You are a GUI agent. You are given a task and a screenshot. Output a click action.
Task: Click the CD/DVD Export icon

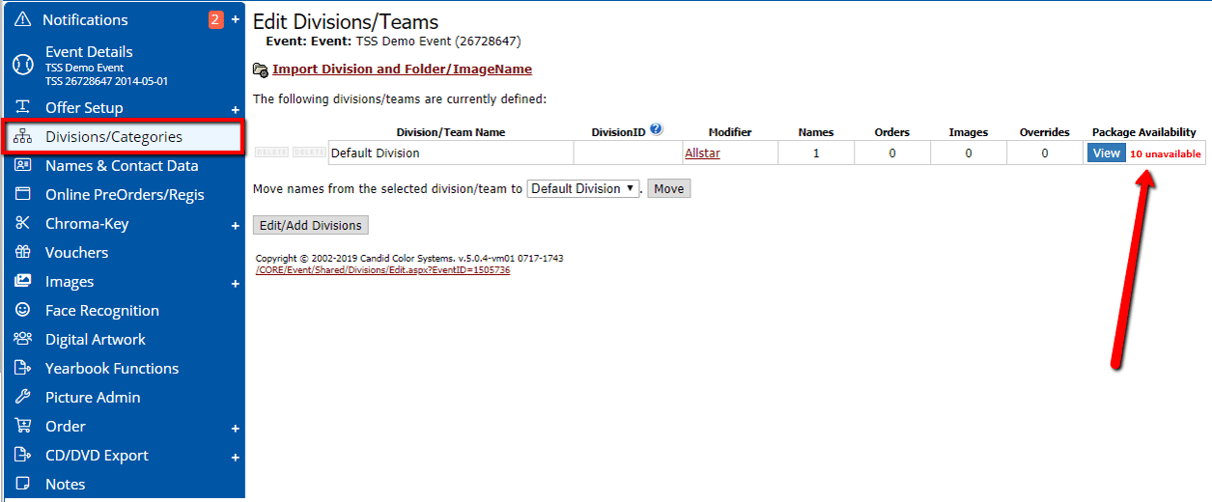tap(23, 456)
